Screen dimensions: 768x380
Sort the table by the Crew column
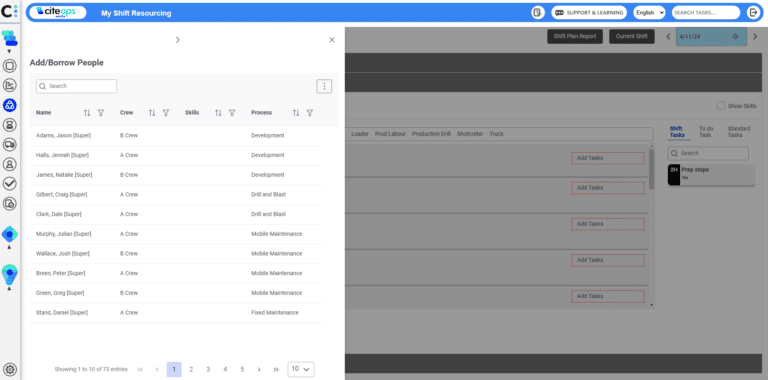pyautogui.click(x=152, y=113)
